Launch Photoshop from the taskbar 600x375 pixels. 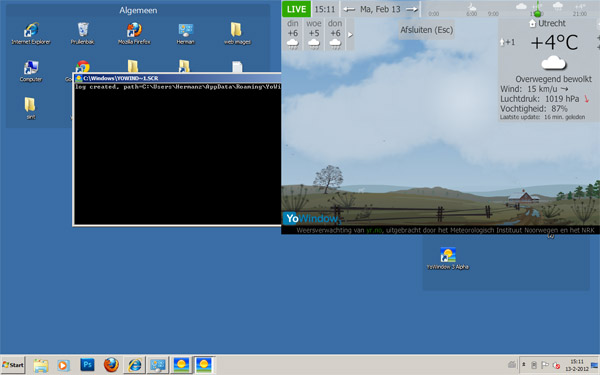coord(87,365)
